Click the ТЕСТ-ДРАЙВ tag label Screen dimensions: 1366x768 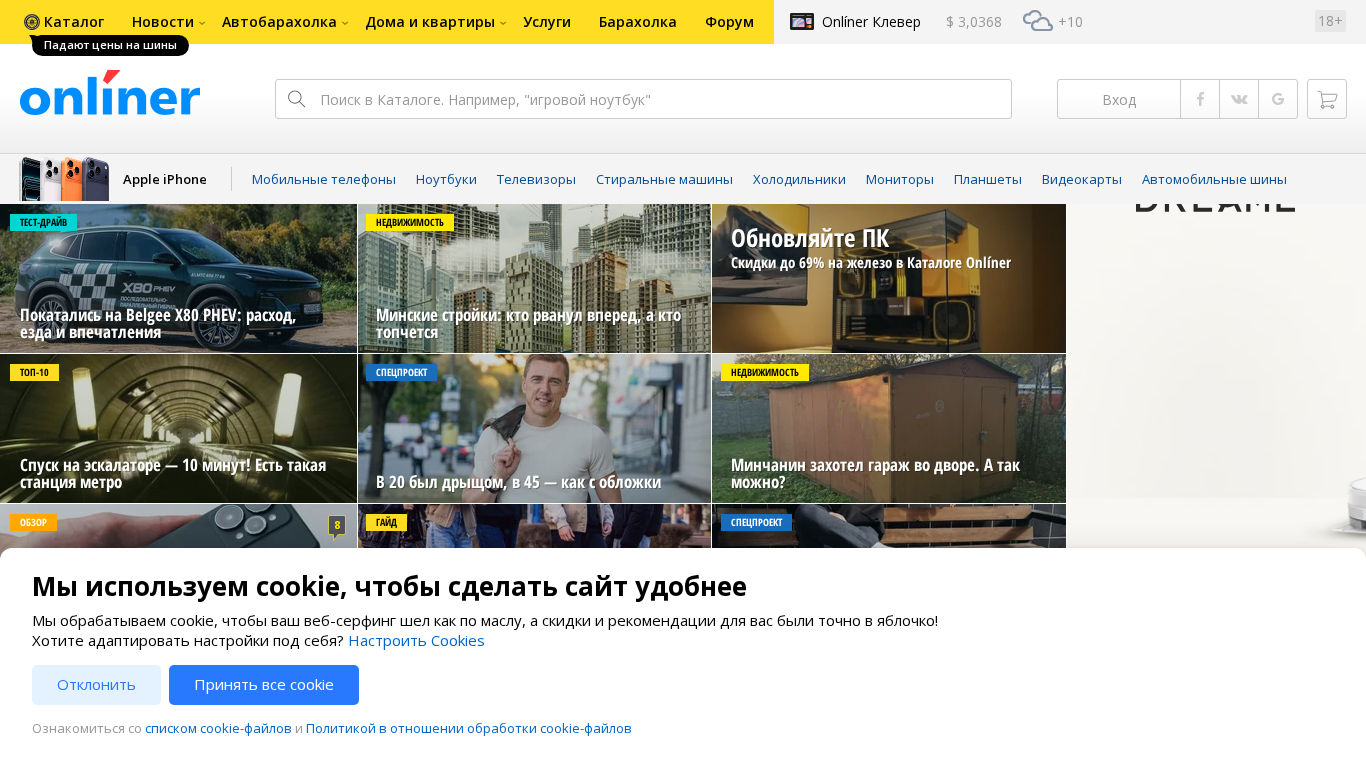point(43,222)
